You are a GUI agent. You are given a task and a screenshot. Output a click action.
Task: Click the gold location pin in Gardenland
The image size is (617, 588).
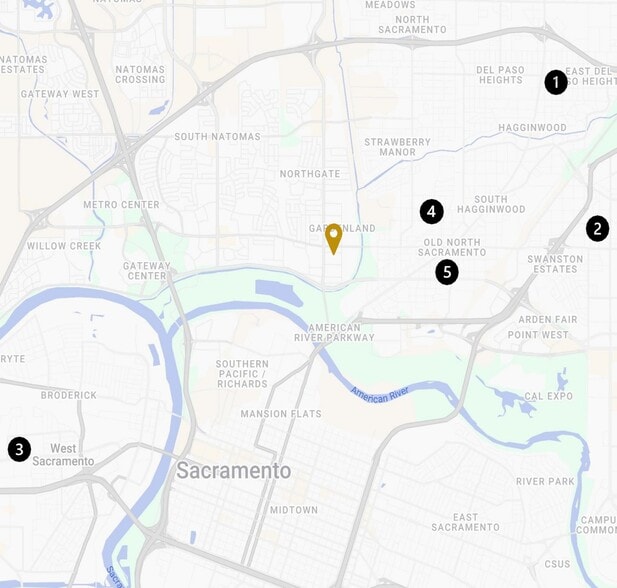(x=333, y=239)
